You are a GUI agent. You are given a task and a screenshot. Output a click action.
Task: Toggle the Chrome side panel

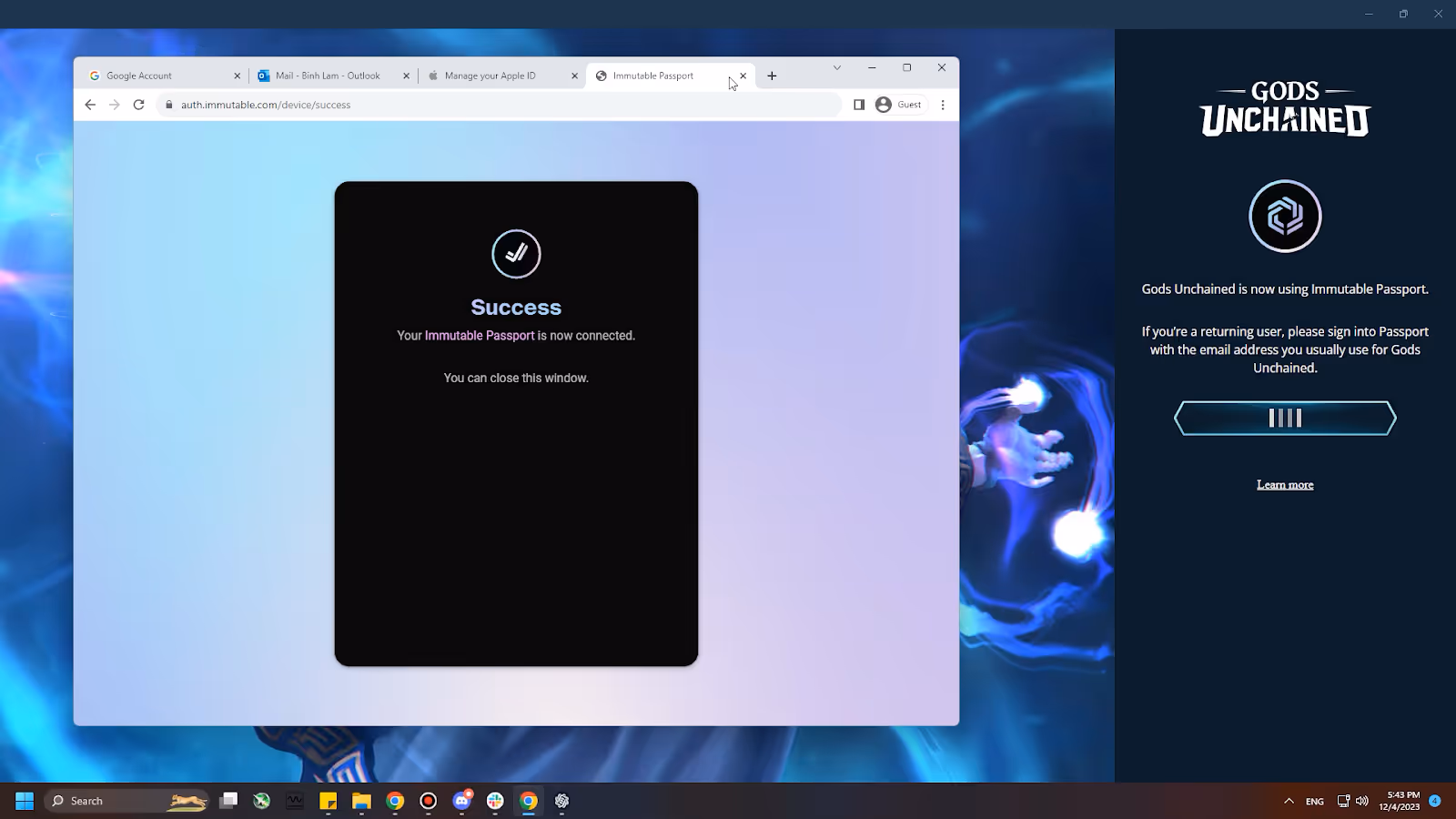(859, 105)
